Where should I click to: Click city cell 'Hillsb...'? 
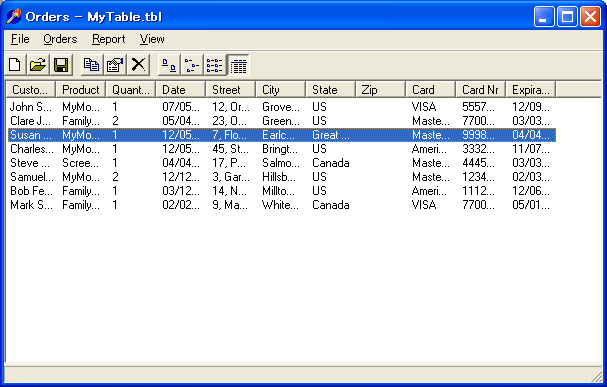[279, 177]
